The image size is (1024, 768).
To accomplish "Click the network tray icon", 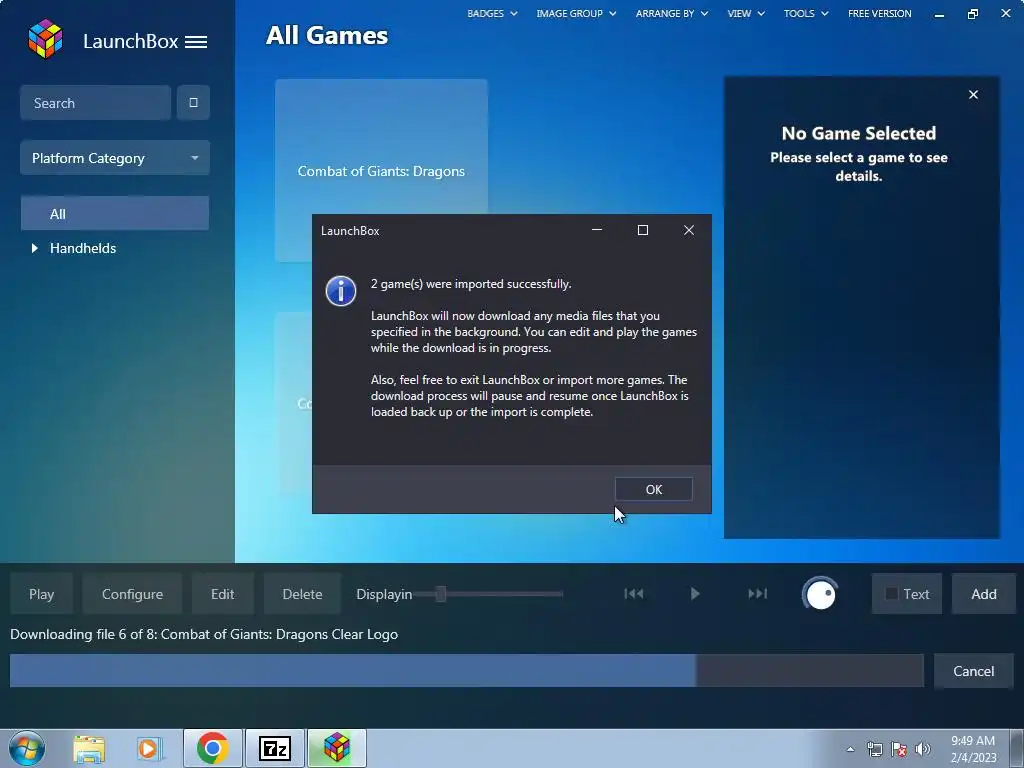I will click(874, 749).
